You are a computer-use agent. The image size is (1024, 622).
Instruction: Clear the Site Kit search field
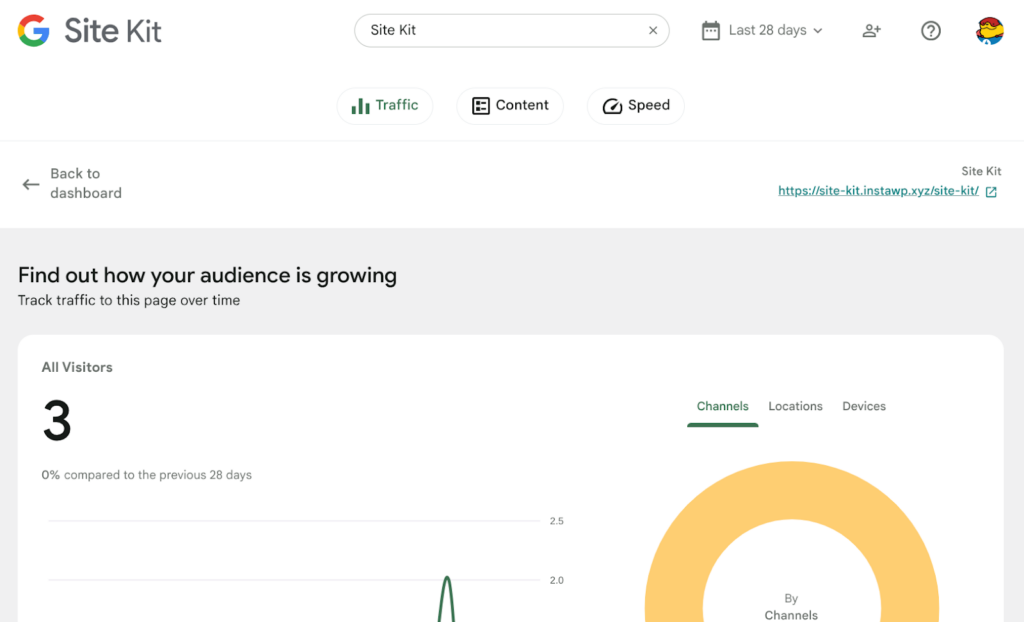(653, 31)
